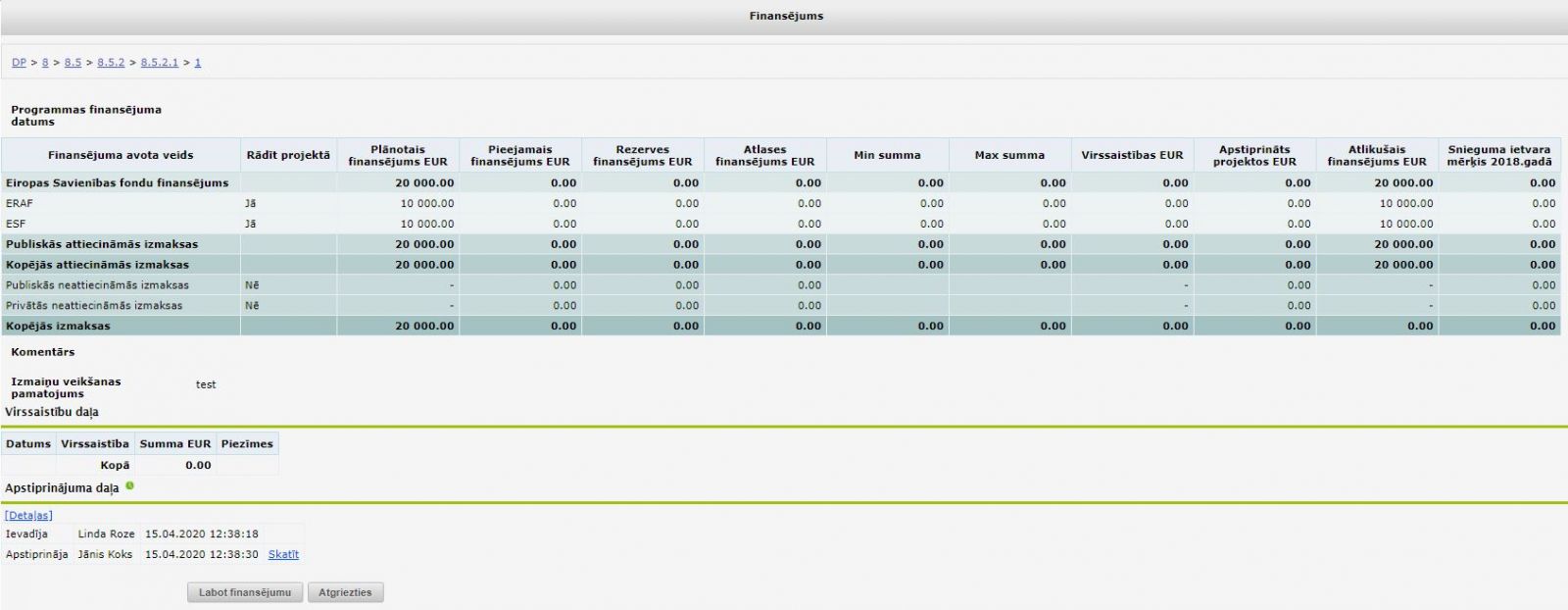
Task: Select the ESF row label
Action: (16, 224)
